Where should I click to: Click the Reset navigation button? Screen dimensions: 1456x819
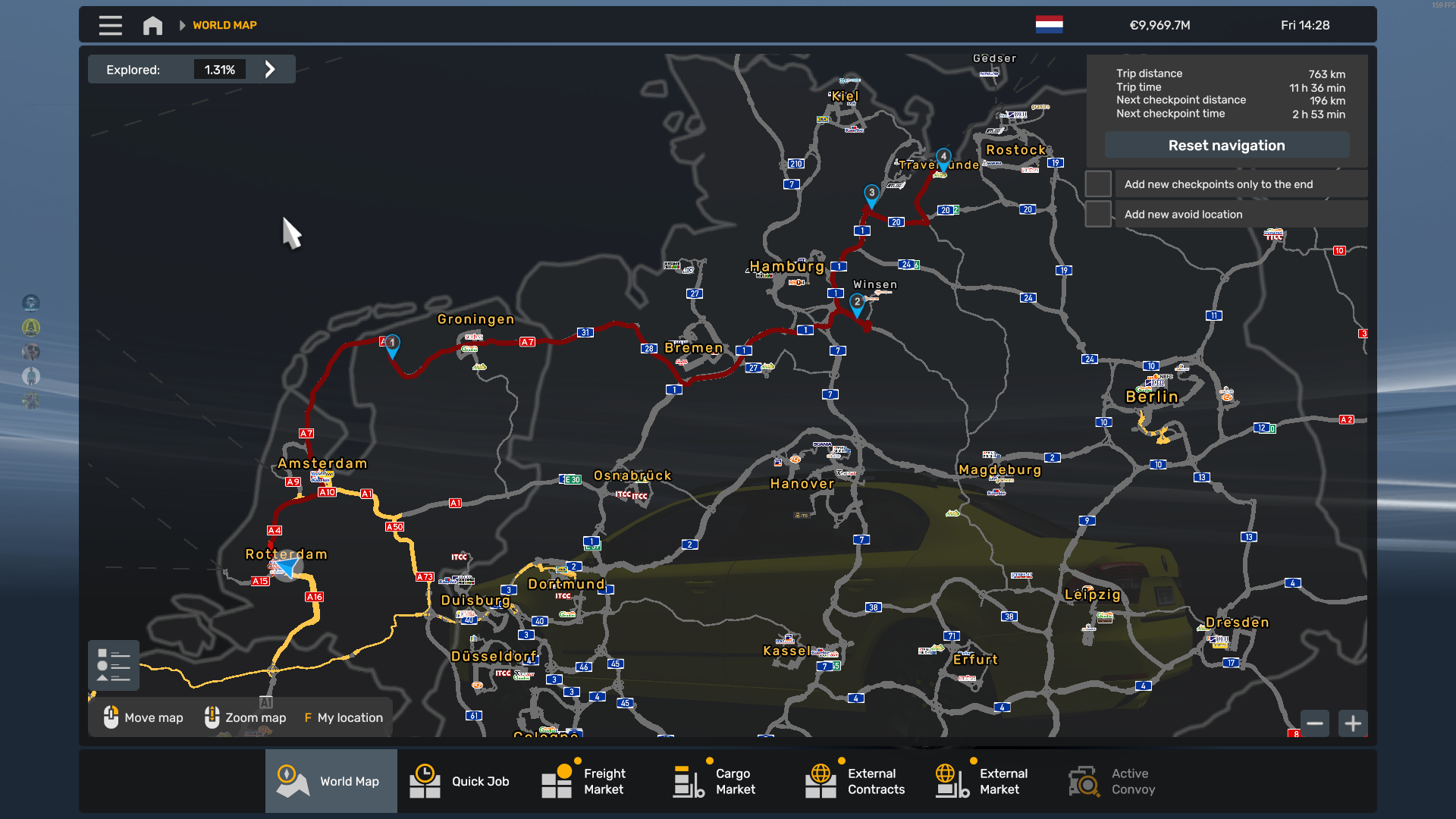1226,145
